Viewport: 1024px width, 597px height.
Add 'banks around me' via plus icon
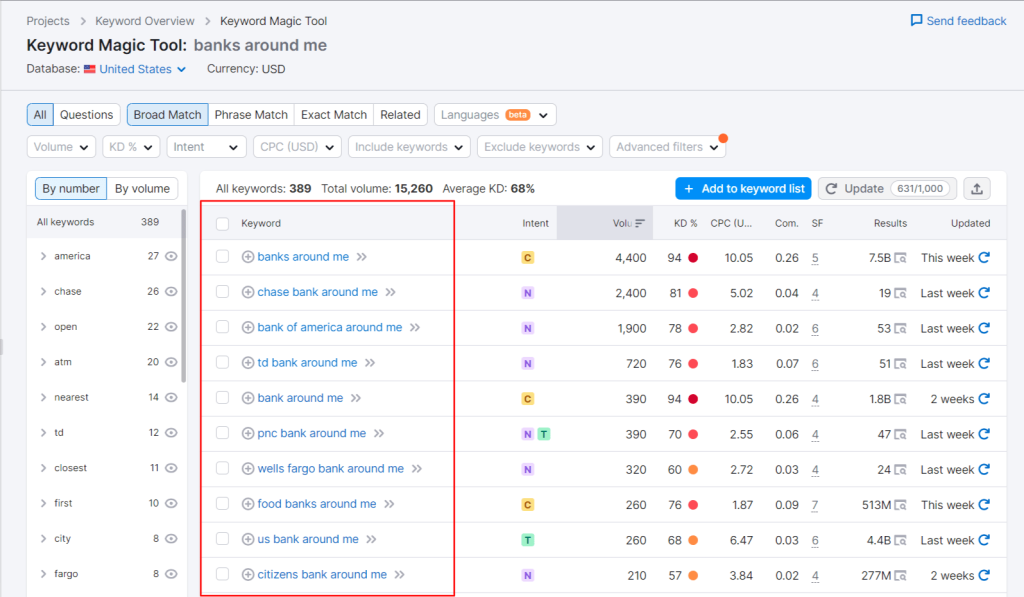click(x=248, y=257)
